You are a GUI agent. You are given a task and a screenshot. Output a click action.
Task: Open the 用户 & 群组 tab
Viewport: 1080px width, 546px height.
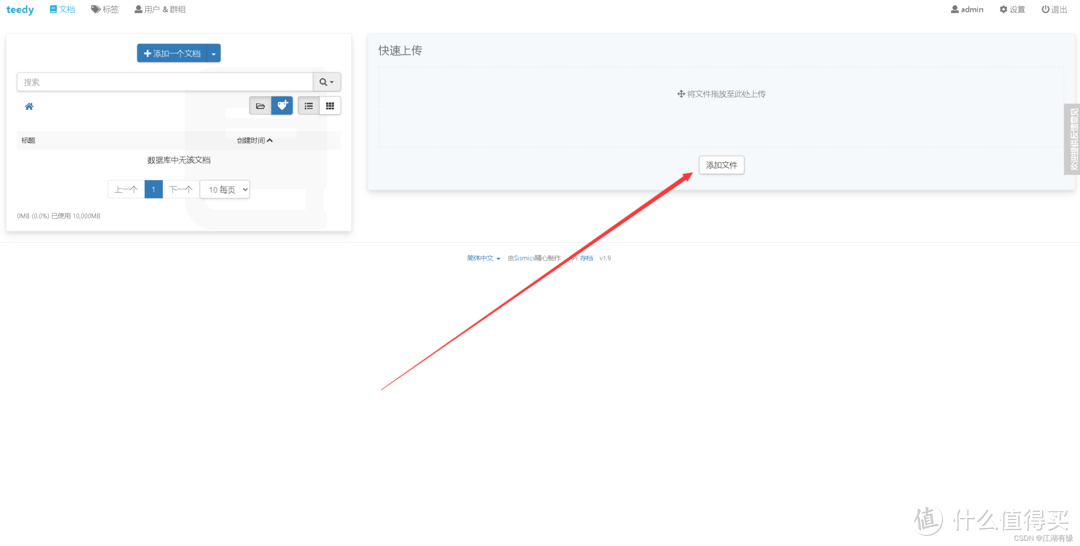[160, 10]
